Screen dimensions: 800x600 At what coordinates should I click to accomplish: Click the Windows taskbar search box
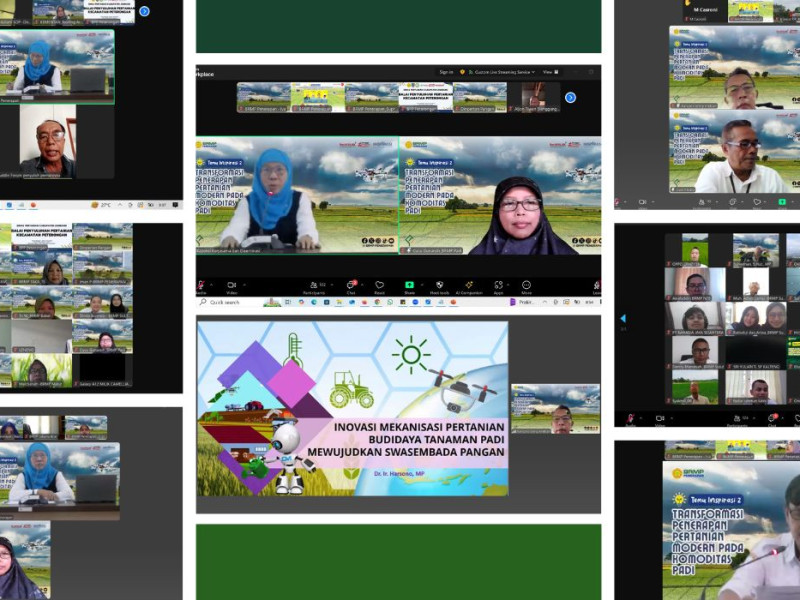coord(225,302)
